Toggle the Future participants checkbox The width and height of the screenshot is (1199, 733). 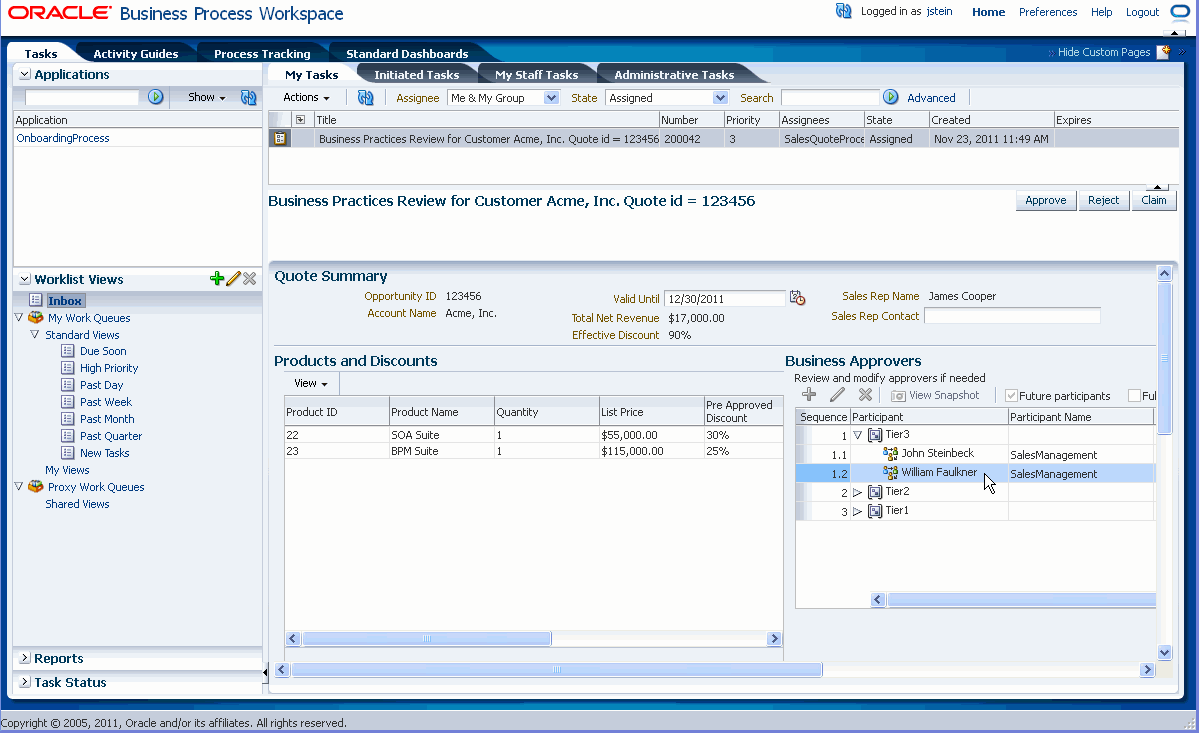pyautogui.click(x=1011, y=395)
